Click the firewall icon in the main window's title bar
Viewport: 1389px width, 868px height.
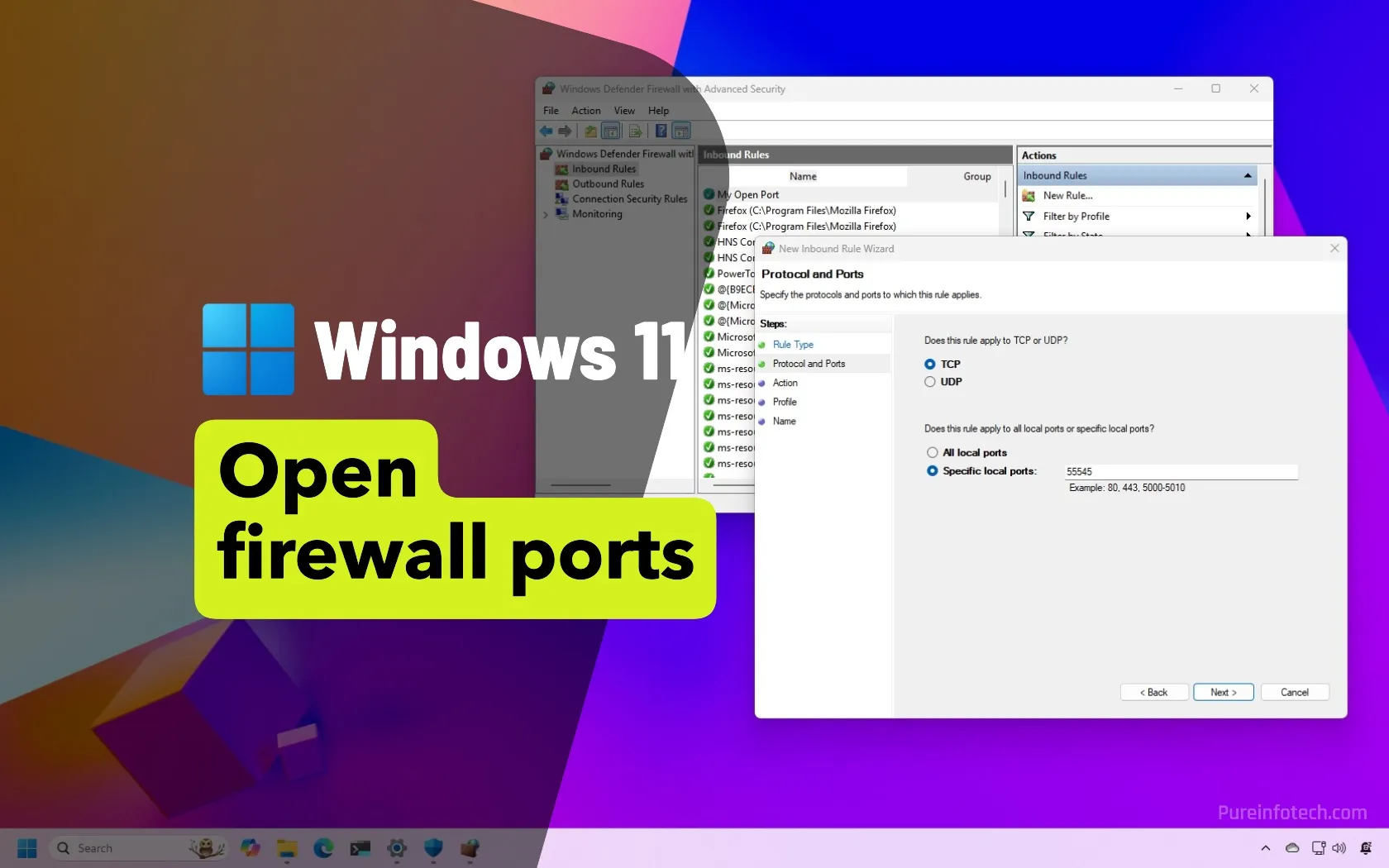point(547,88)
